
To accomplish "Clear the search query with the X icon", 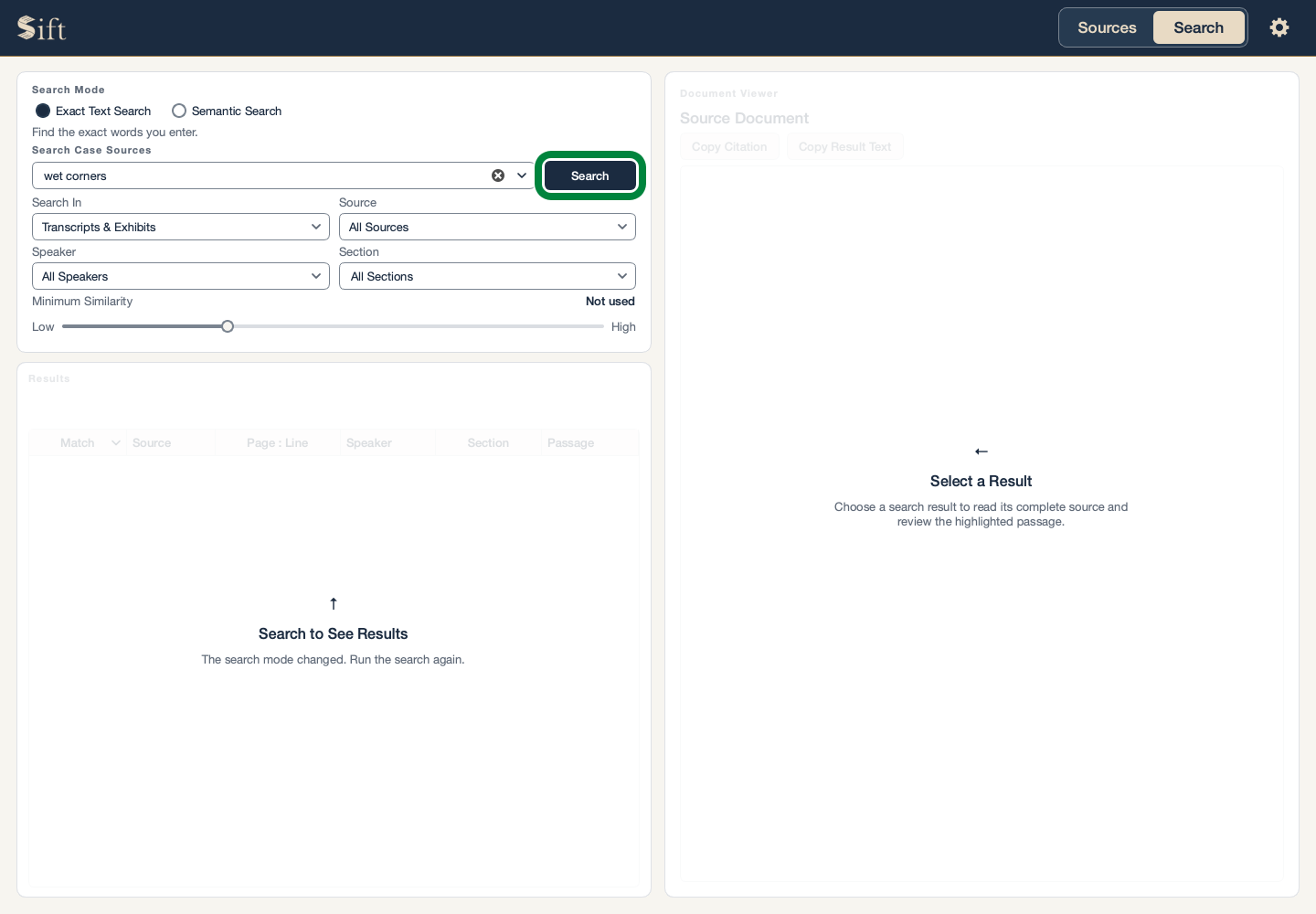I will [498, 175].
